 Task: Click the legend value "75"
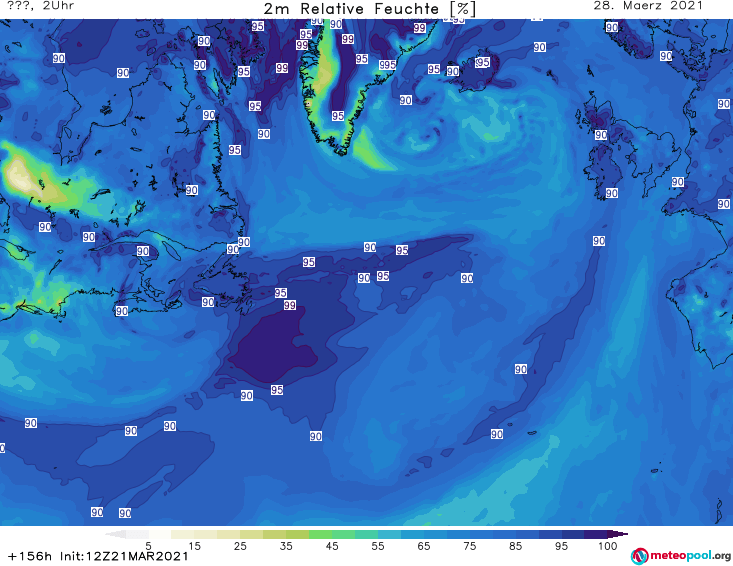coord(469,546)
